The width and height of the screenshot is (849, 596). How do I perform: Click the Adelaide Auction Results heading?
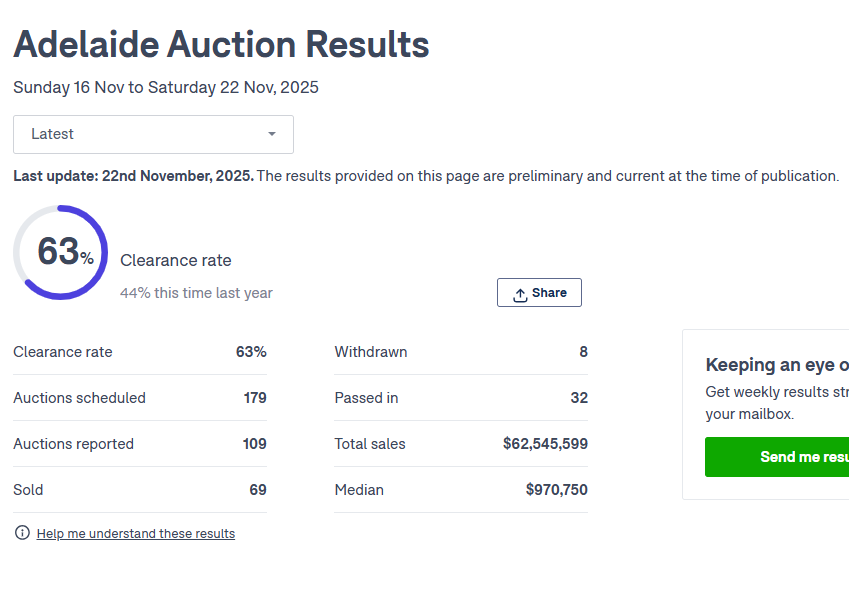[221, 44]
